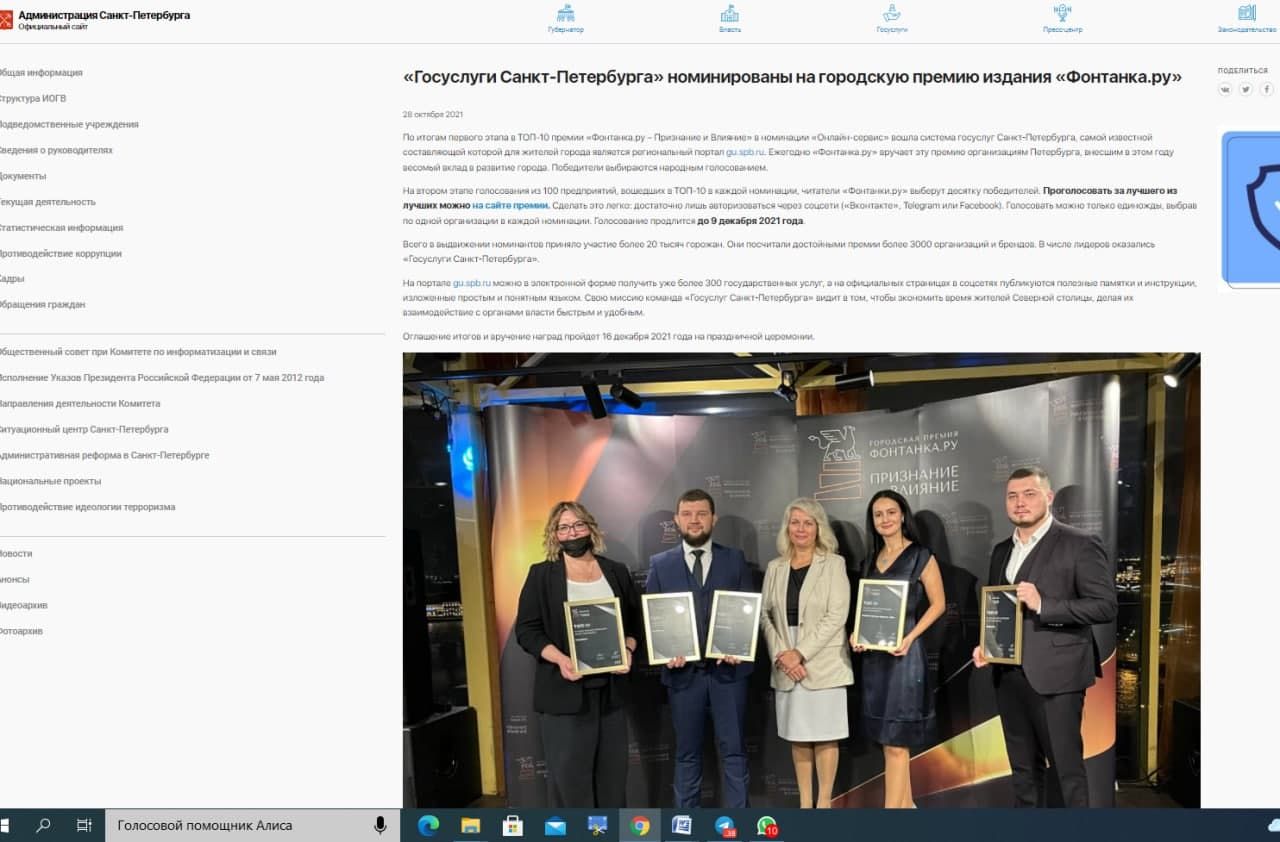Open Общественный совет при Комитете sidebar link

point(138,352)
